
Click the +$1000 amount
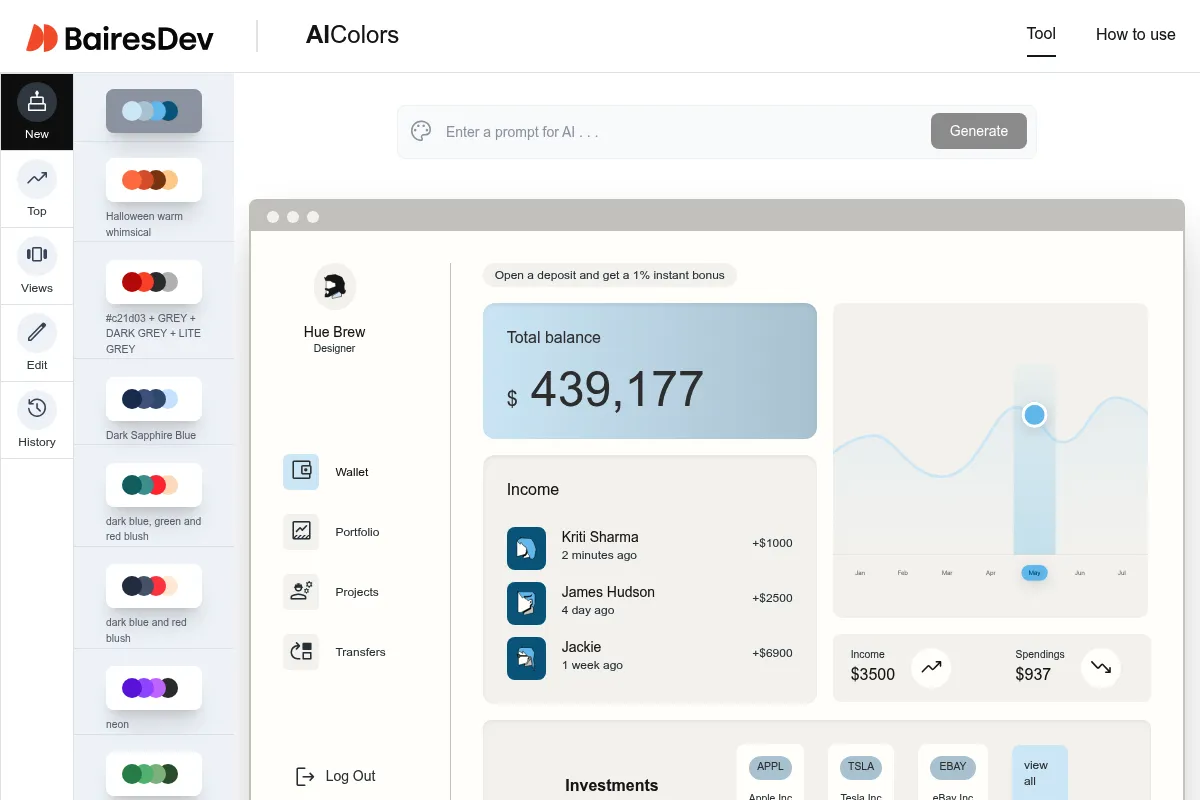click(772, 543)
